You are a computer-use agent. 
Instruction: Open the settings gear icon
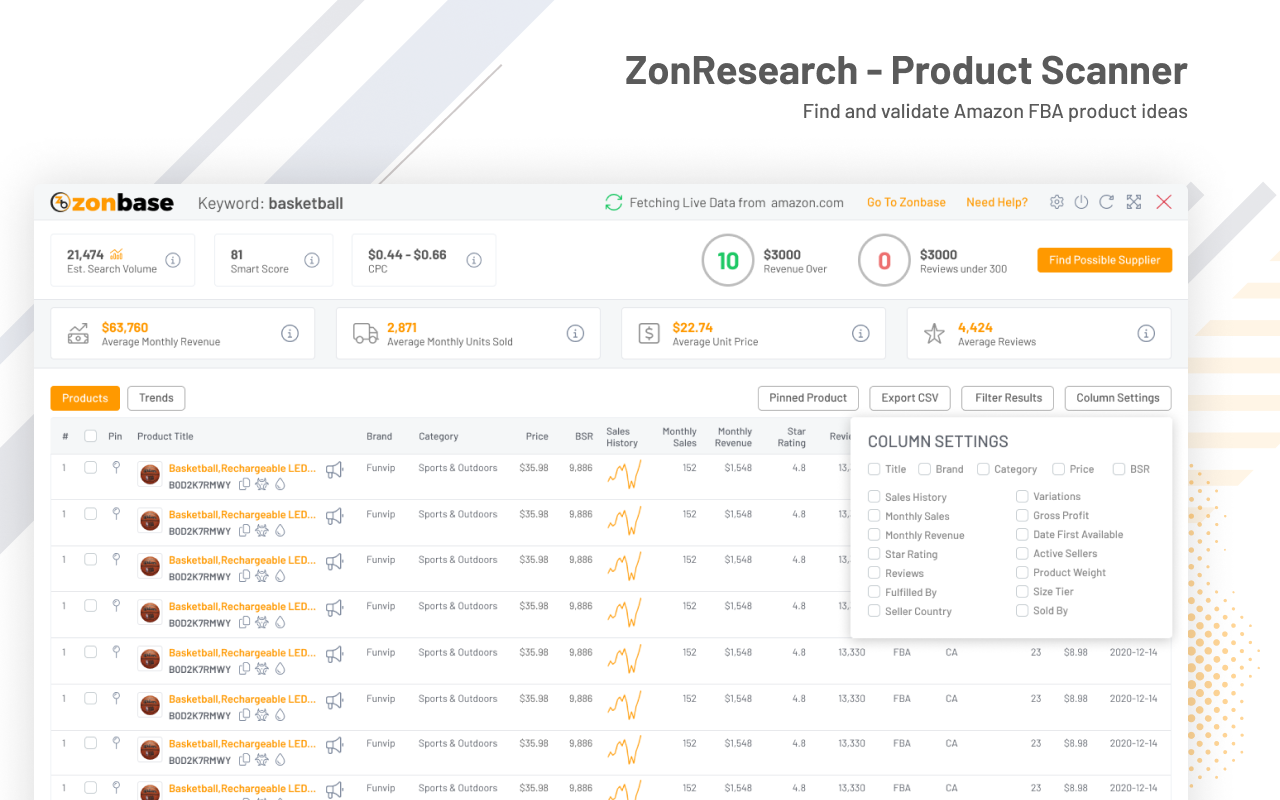[1057, 202]
